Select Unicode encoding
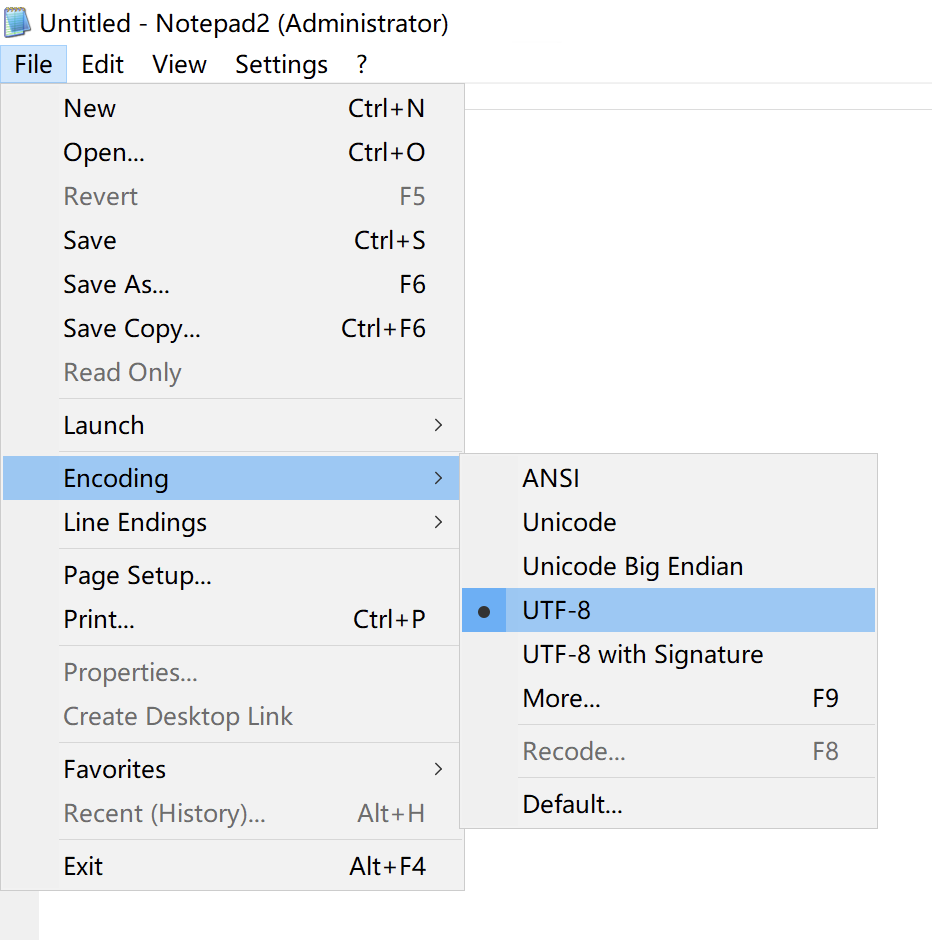 [668, 522]
